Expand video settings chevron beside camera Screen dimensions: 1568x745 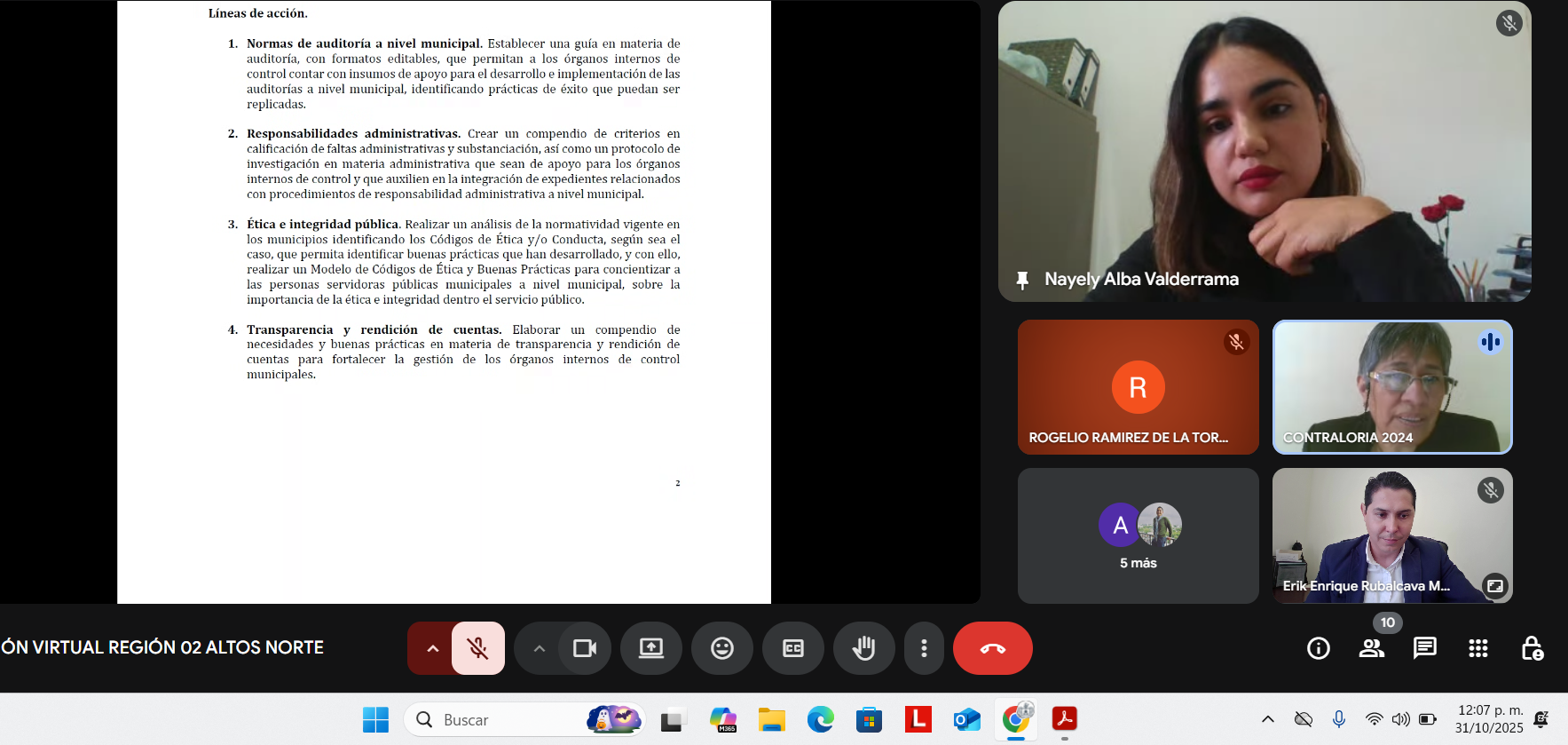[x=539, y=648]
